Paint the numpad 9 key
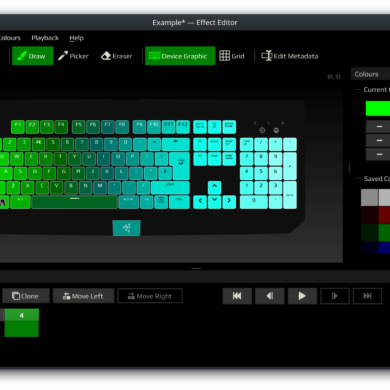390x390 pixels. point(275,159)
